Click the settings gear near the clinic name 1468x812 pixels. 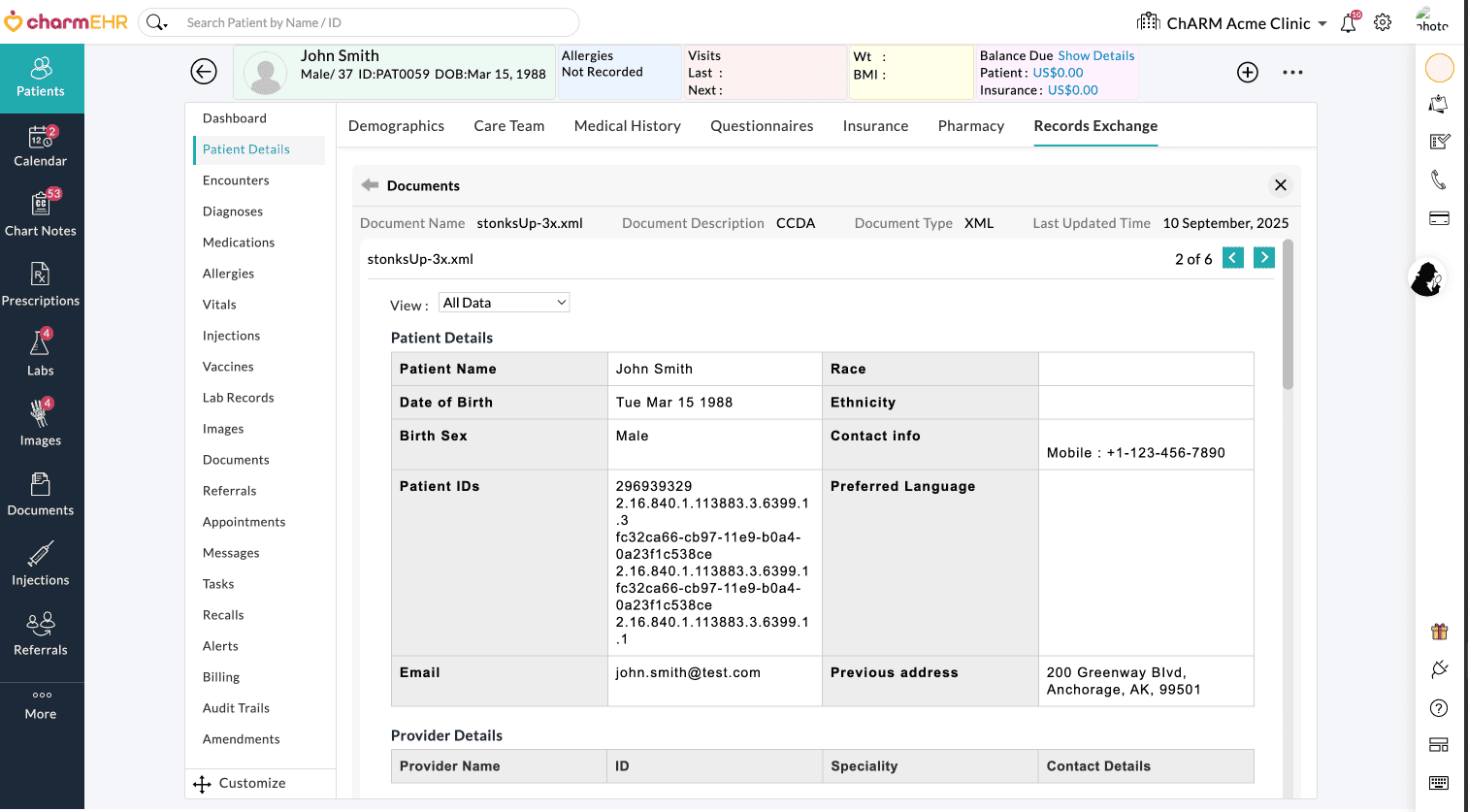coord(1382,22)
